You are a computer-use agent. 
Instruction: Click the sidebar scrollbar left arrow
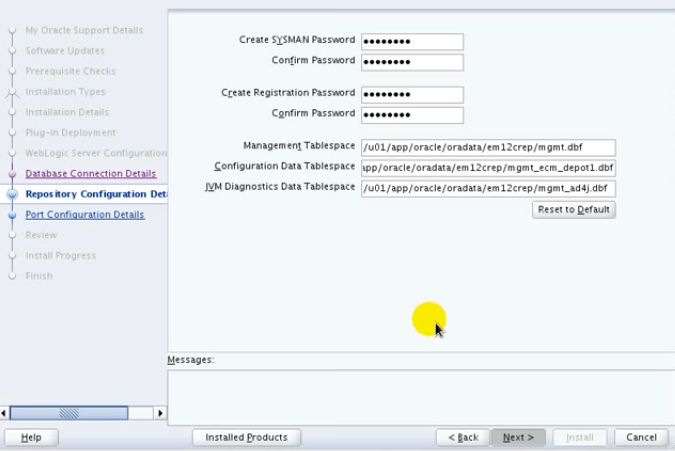(x=4, y=413)
